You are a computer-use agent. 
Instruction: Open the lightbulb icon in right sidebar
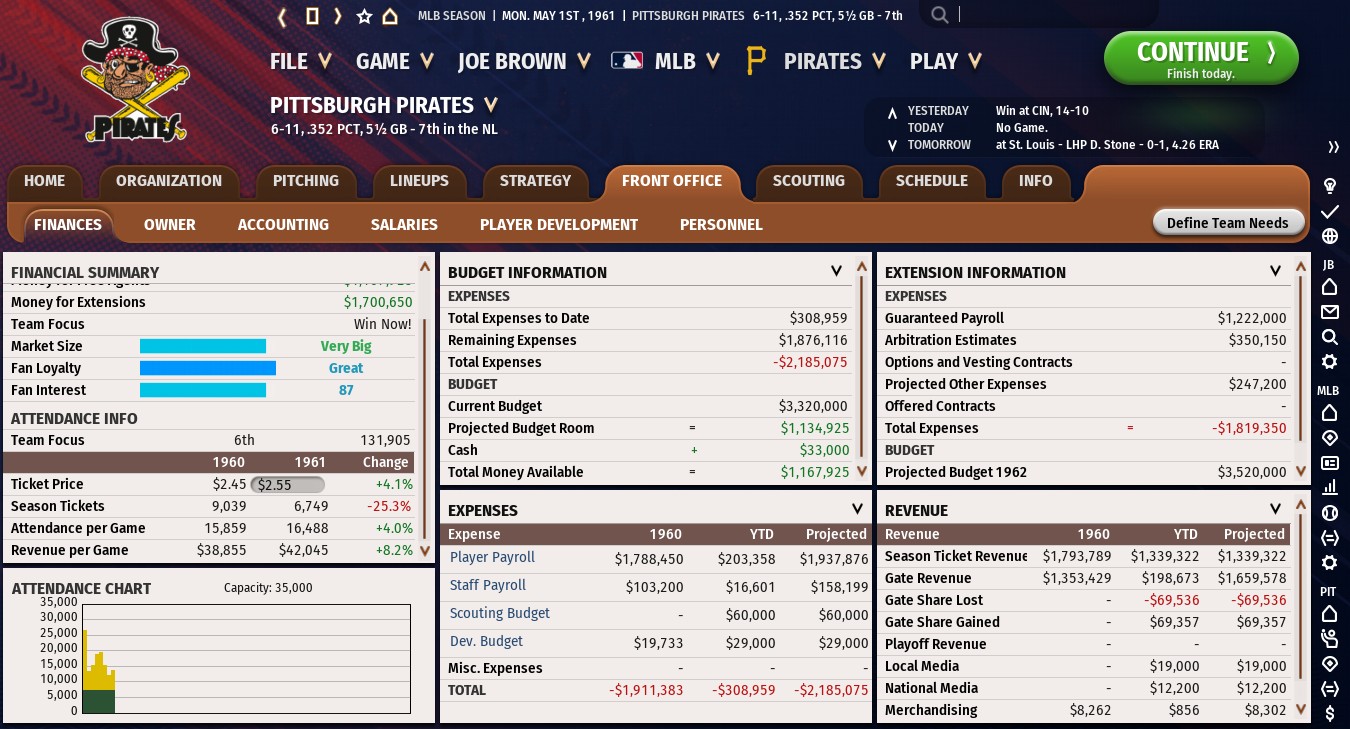[1330, 186]
